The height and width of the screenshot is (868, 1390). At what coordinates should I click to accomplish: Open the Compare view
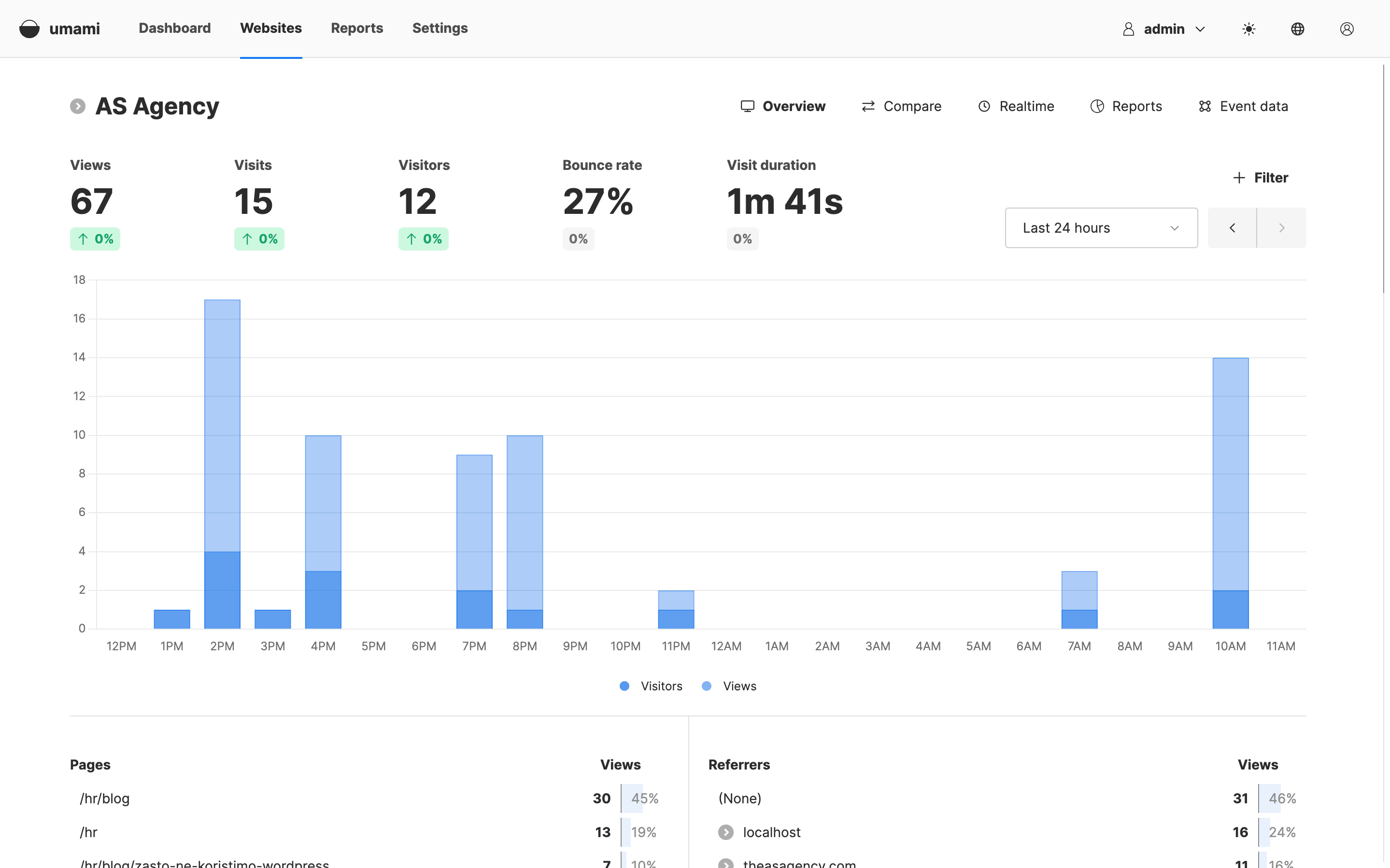pyautogui.click(x=901, y=106)
